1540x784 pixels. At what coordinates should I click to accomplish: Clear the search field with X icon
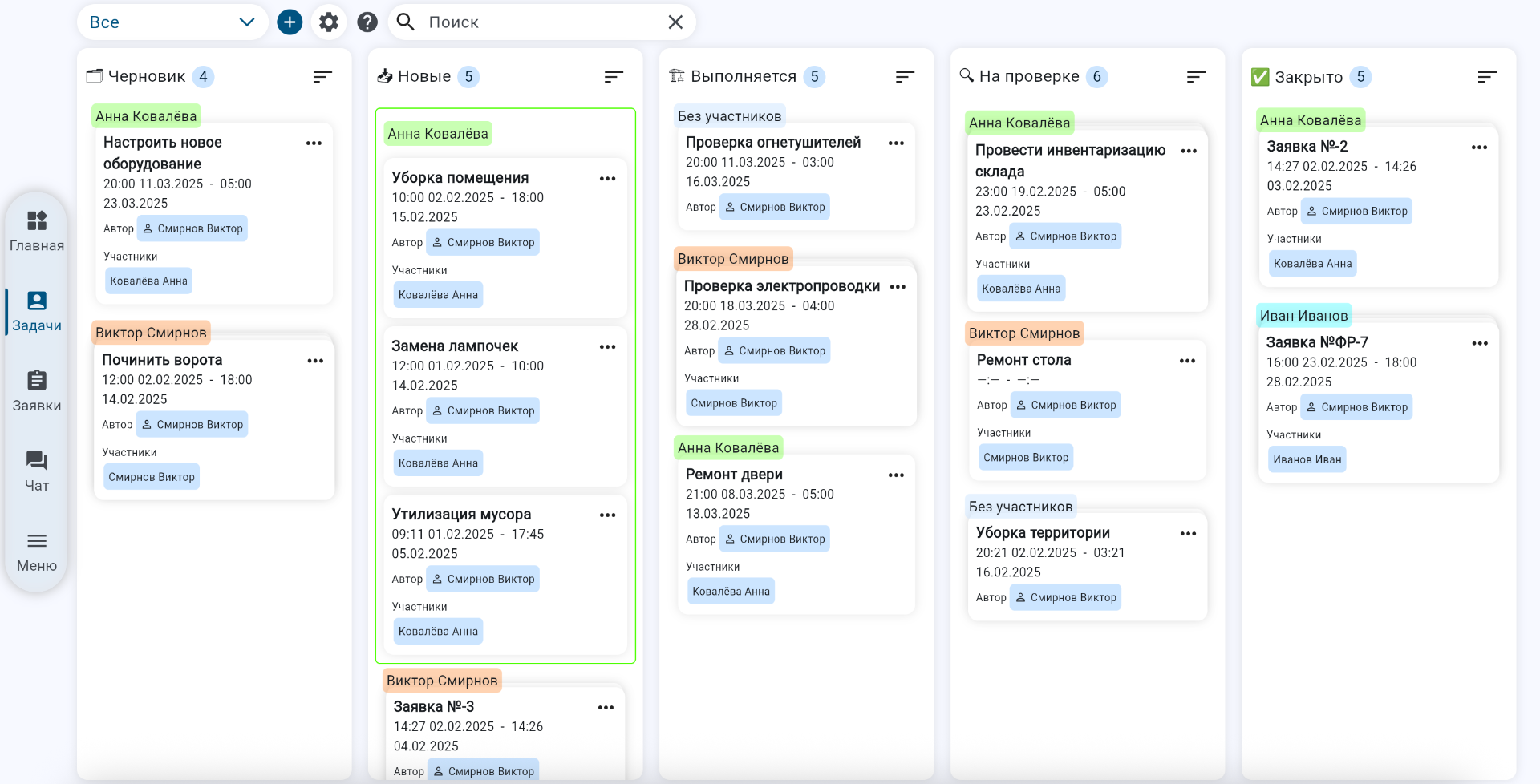(x=675, y=22)
